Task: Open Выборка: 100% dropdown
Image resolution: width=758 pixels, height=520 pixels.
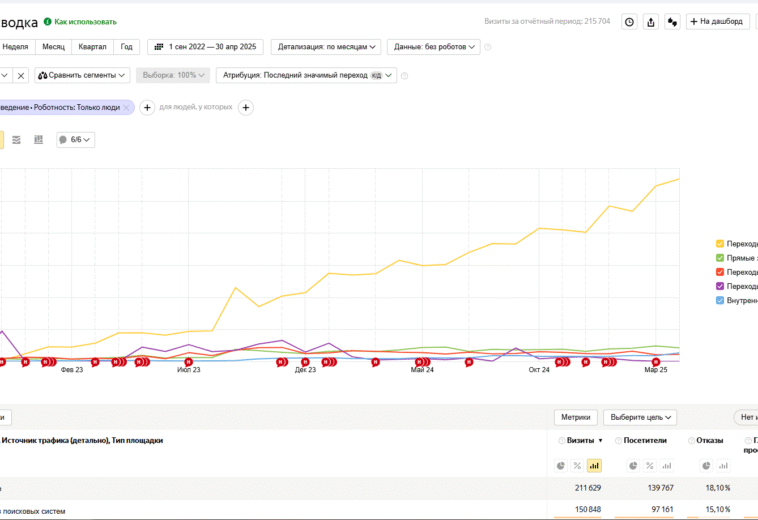Action: tap(173, 75)
